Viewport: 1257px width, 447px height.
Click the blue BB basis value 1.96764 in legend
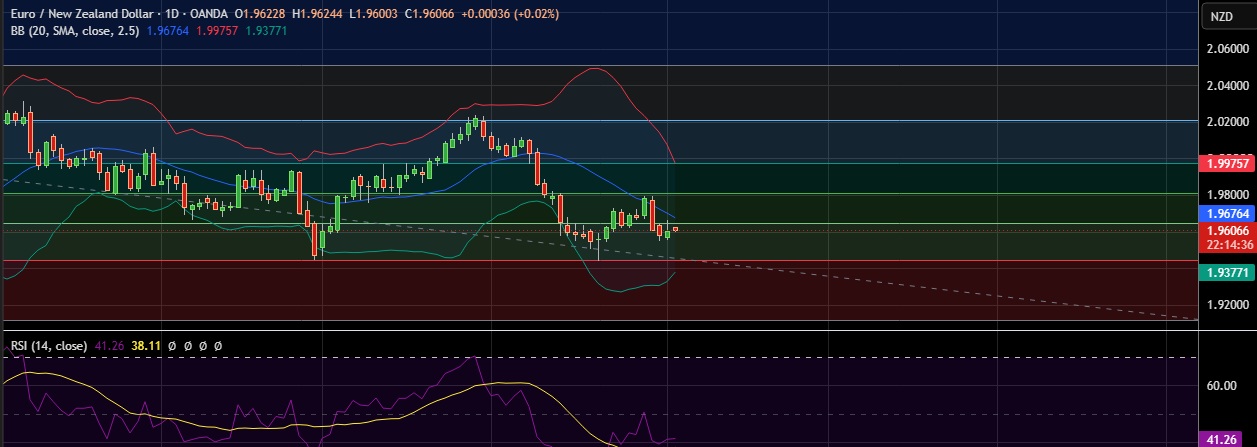tap(166, 31)
